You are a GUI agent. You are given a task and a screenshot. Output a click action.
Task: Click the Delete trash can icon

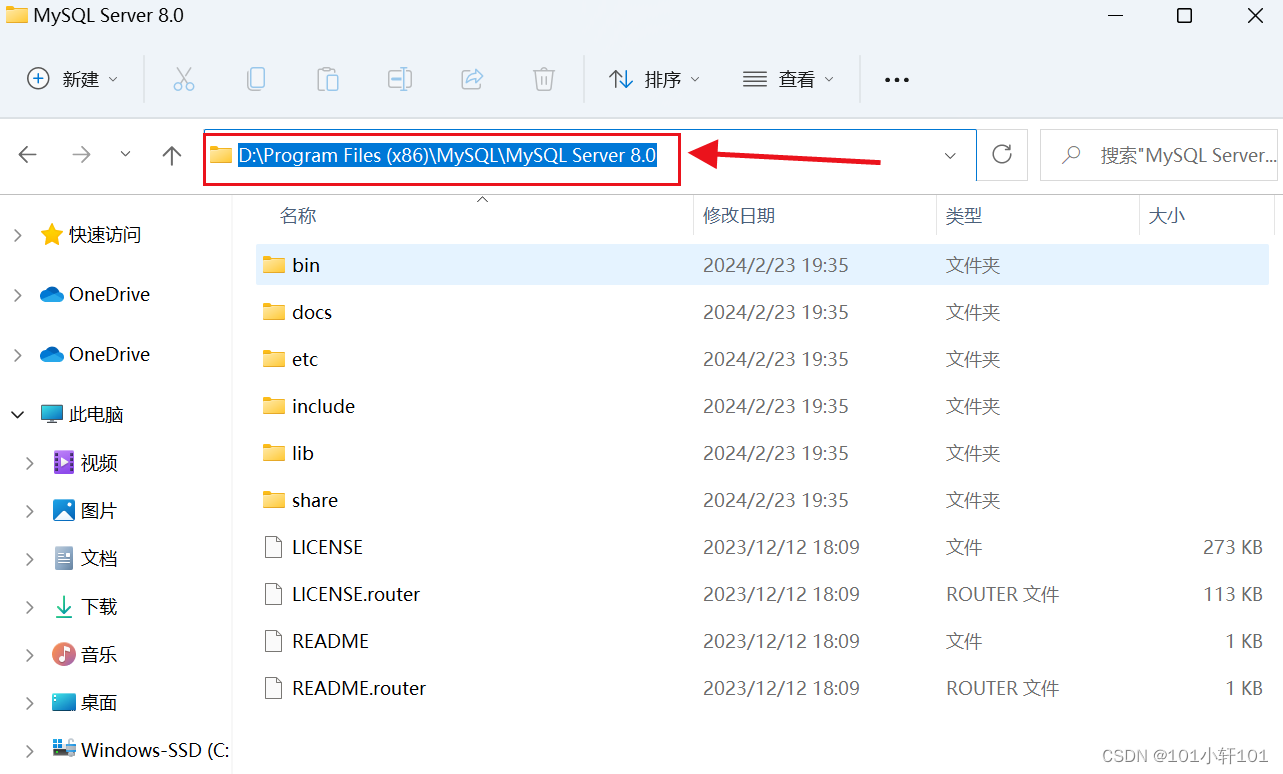click(x=543, y=79)
